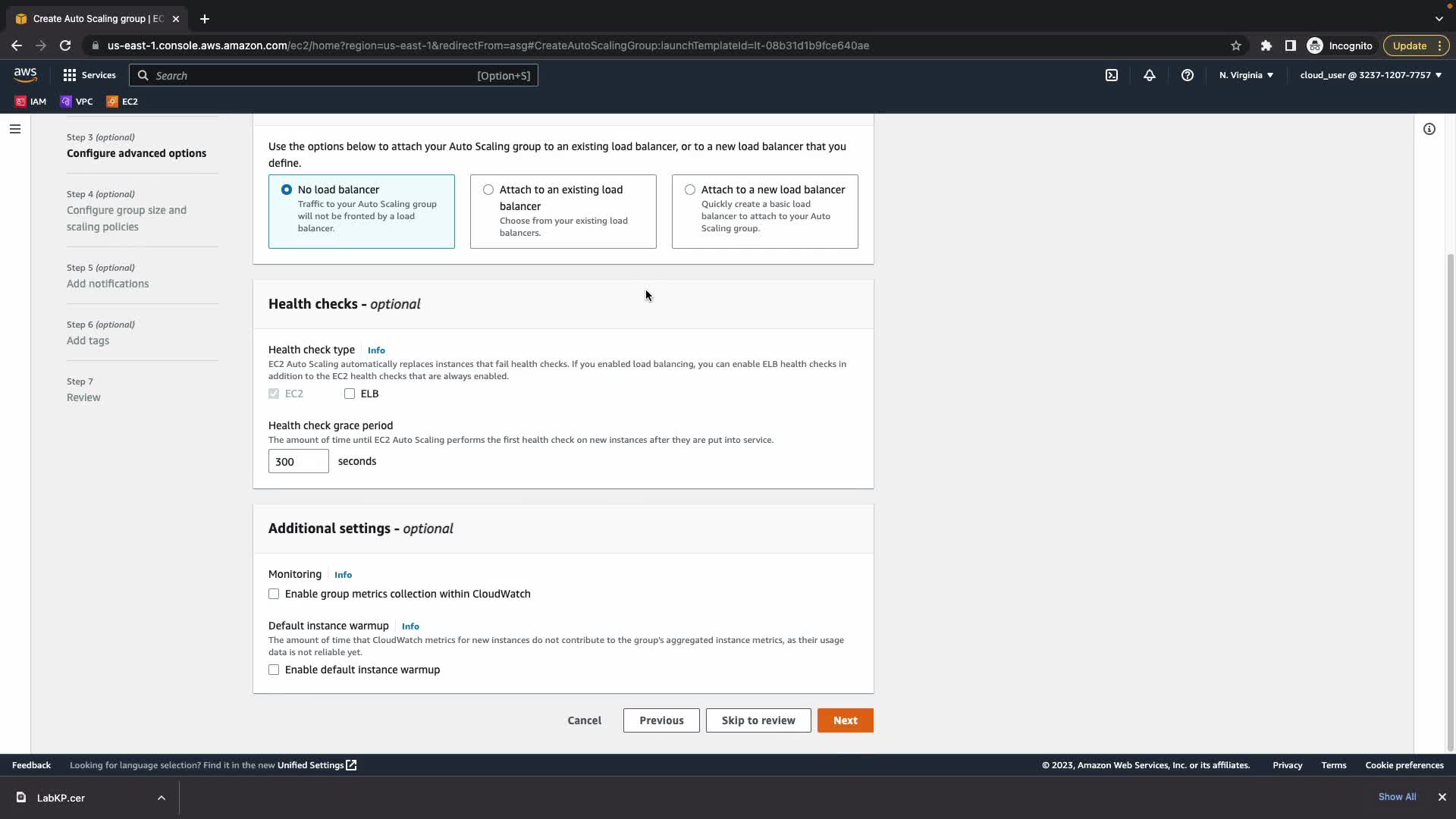Enable group metrics collection within CloudWatch

point(274,594)
